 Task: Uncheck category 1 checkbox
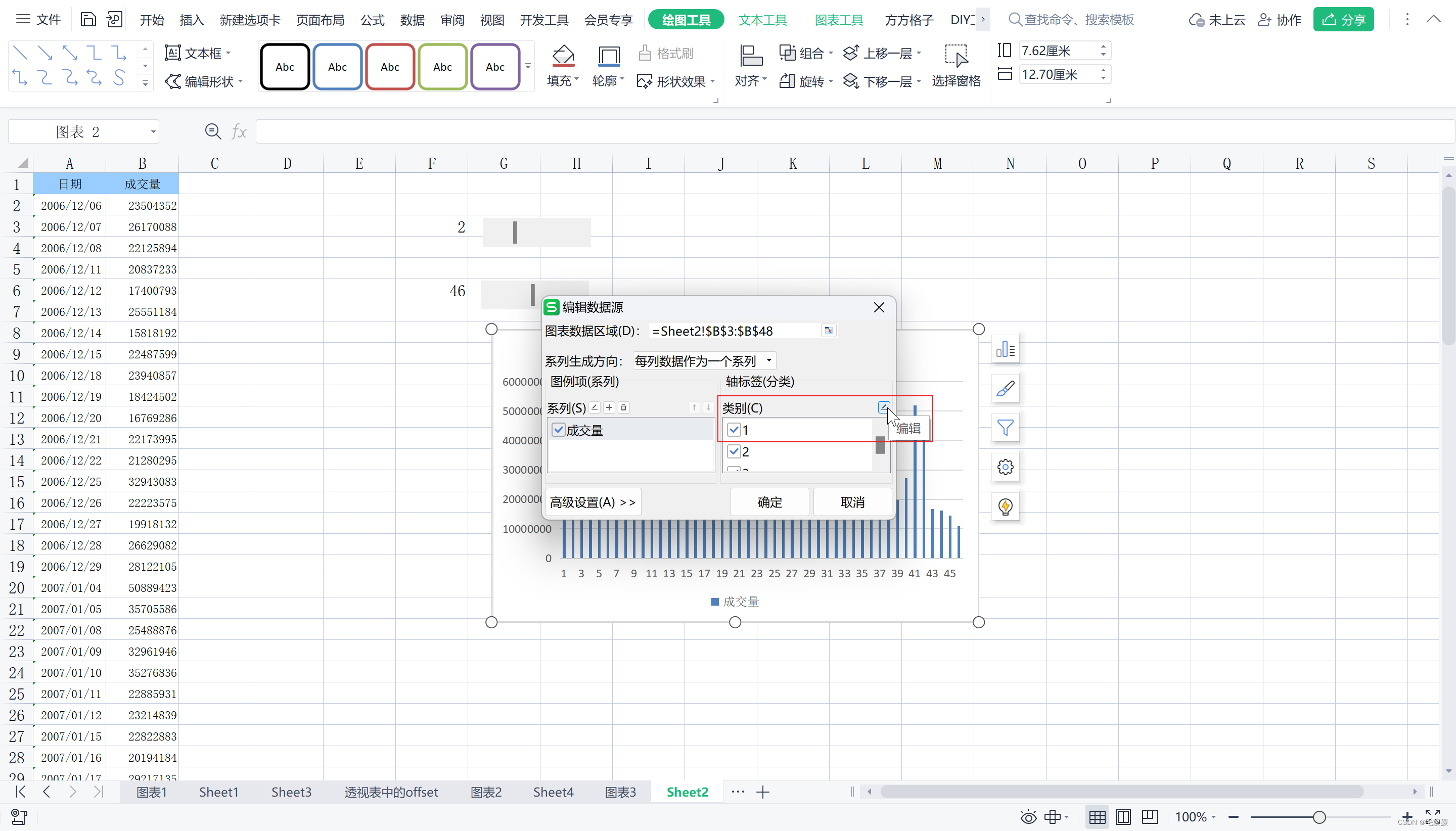click(734, 429)
